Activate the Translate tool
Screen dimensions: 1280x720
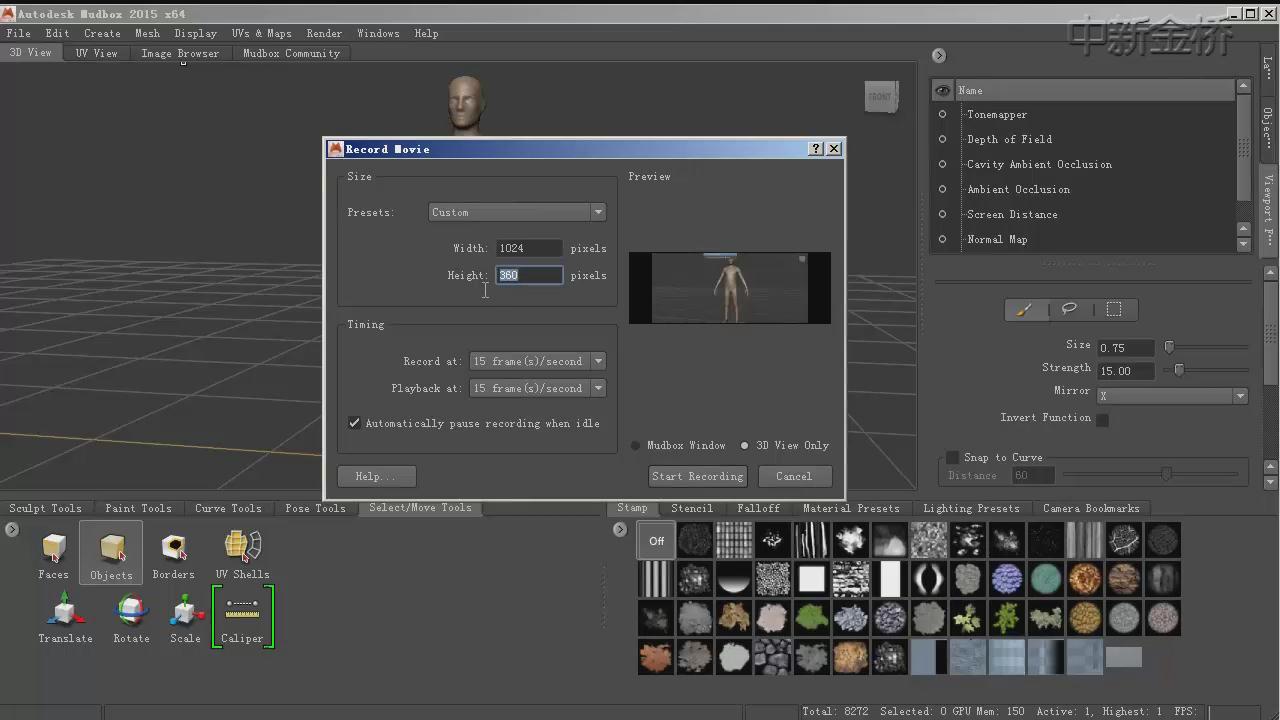65,618
